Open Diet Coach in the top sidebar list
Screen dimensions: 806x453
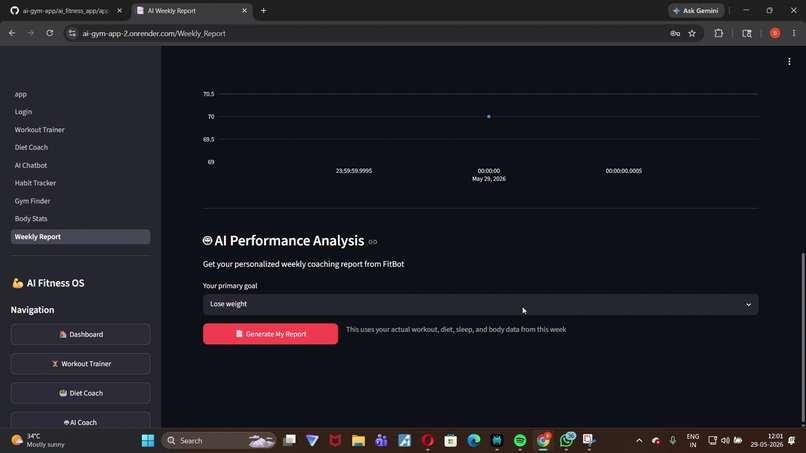[x=31, y=147]
